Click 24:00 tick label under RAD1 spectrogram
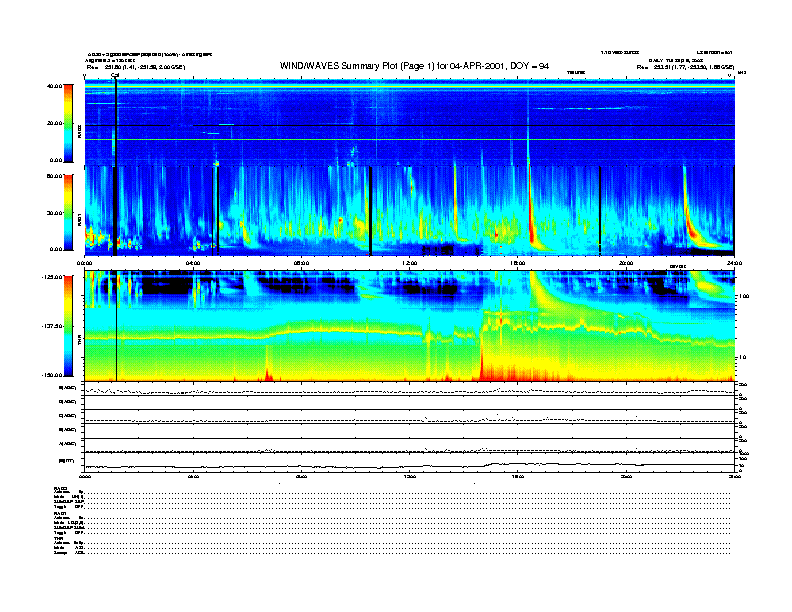This screenshot has height=612, width=792. pyautogui.click(x=734, y=263)
